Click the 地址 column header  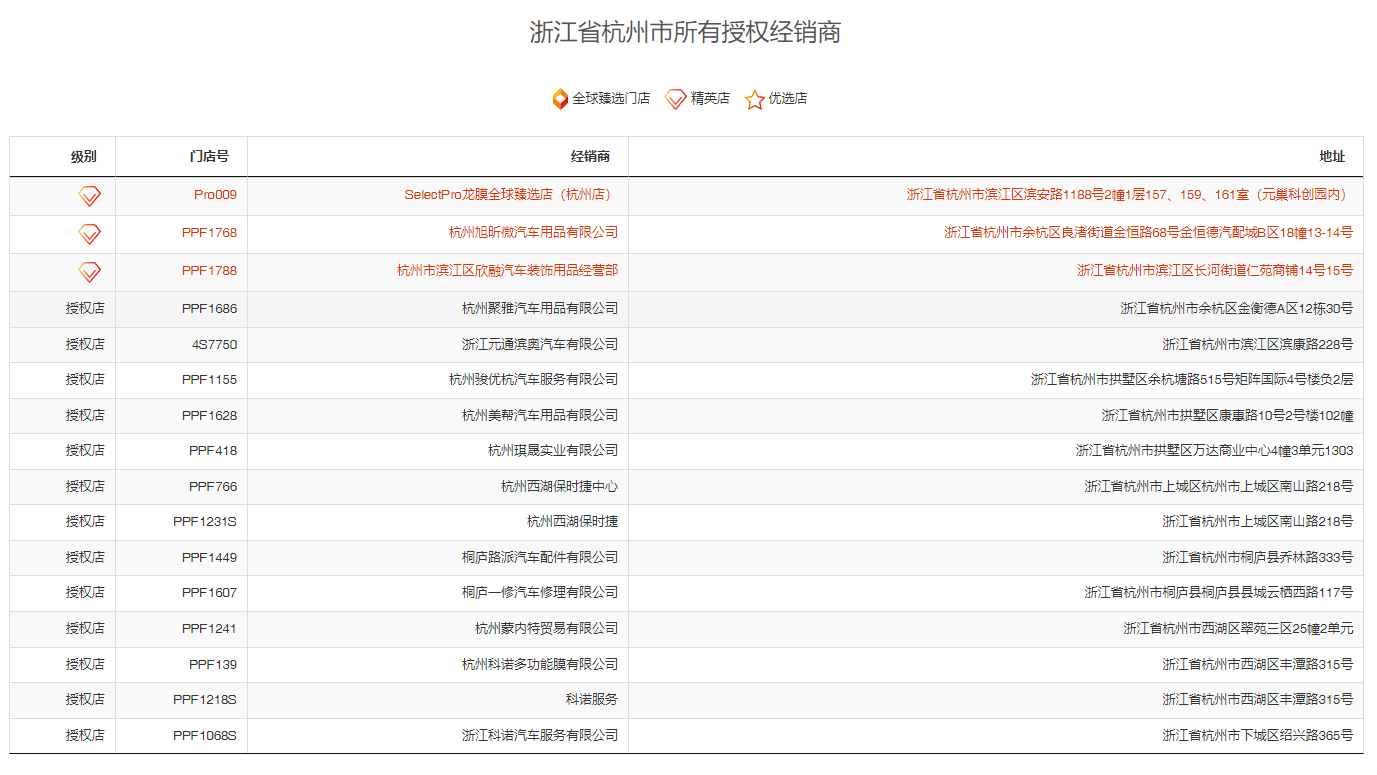1332,157
